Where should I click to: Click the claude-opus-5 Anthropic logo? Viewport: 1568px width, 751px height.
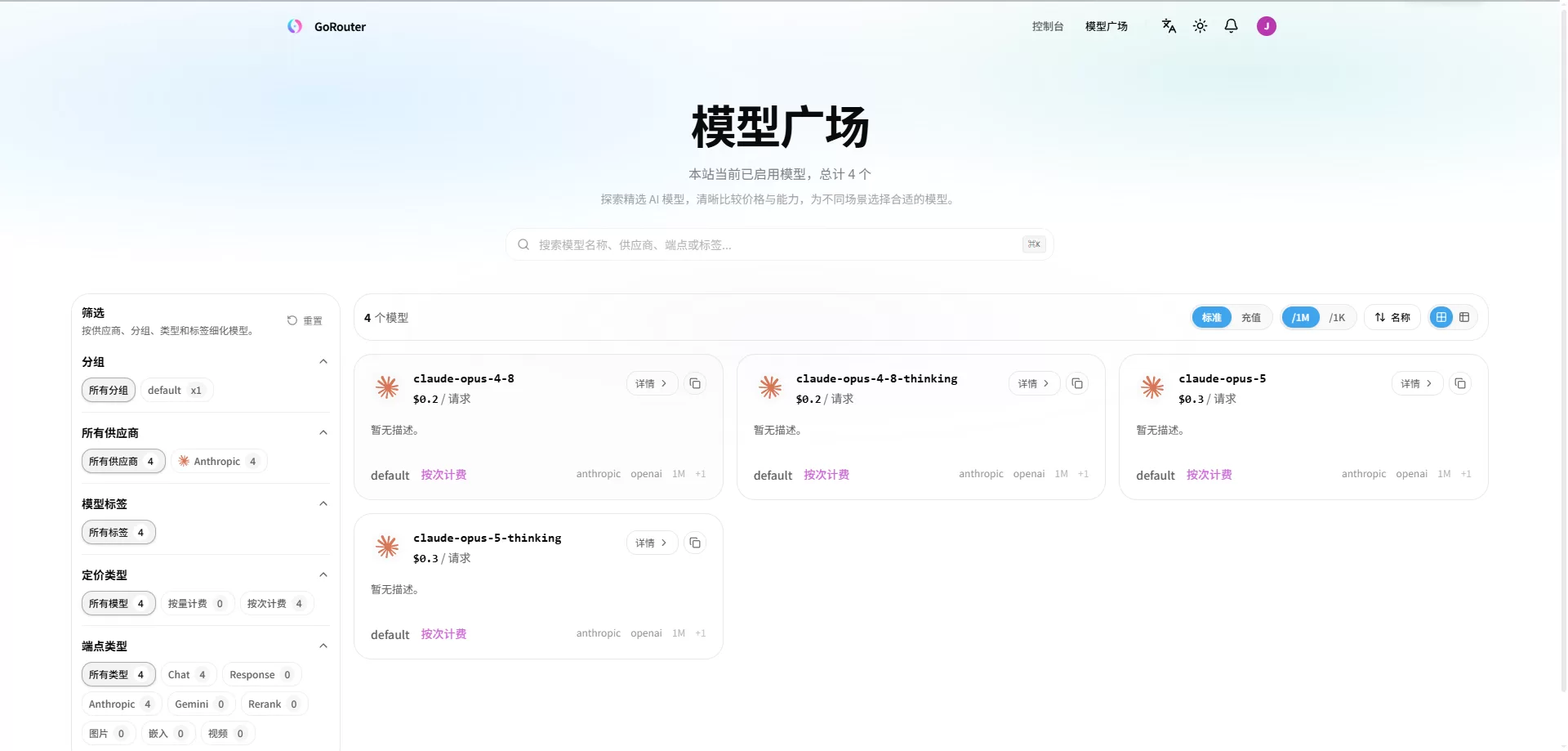coord(1152,387)
